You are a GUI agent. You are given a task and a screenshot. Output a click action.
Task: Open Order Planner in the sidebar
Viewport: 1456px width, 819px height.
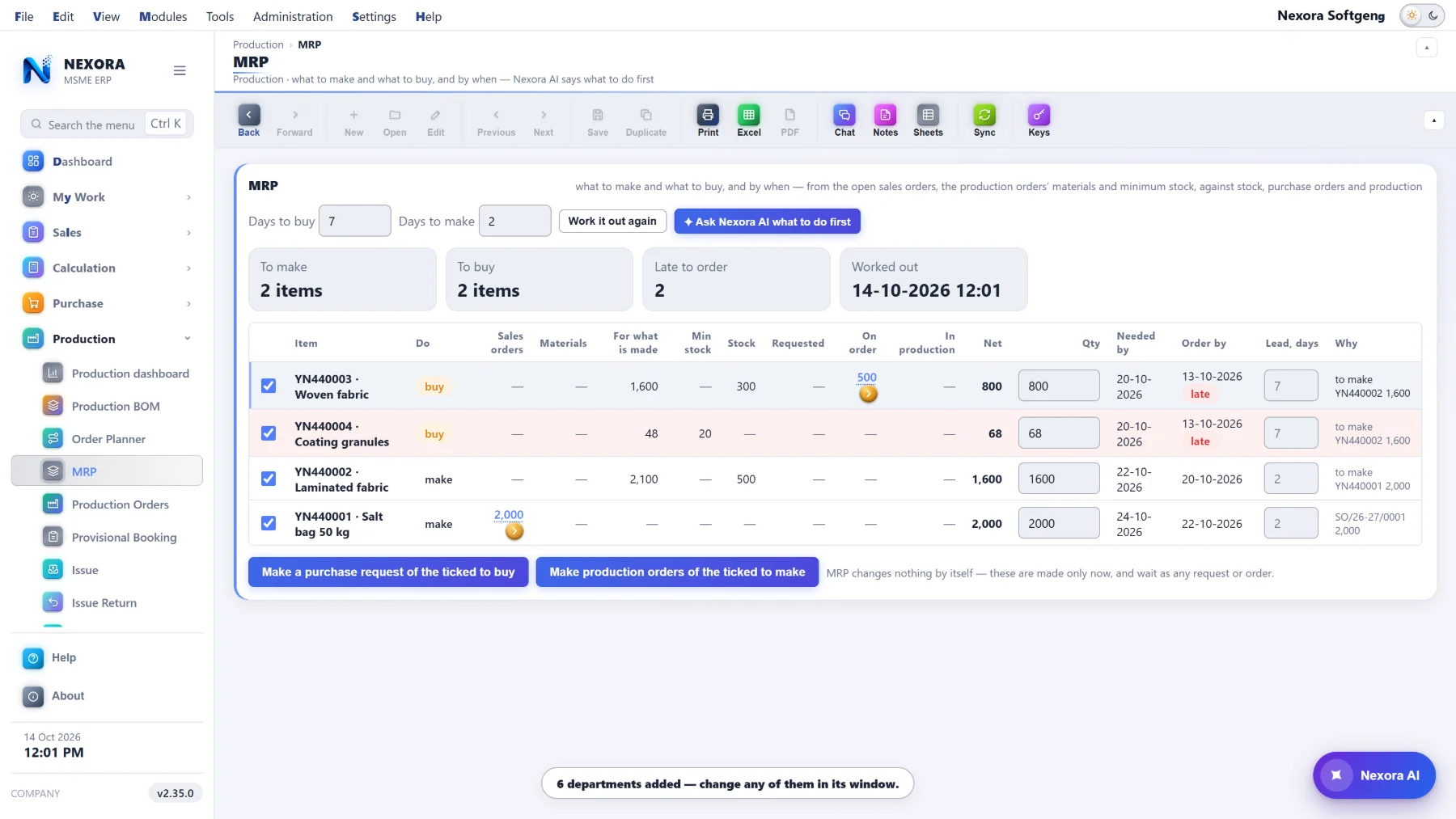[x=107, y=439]
